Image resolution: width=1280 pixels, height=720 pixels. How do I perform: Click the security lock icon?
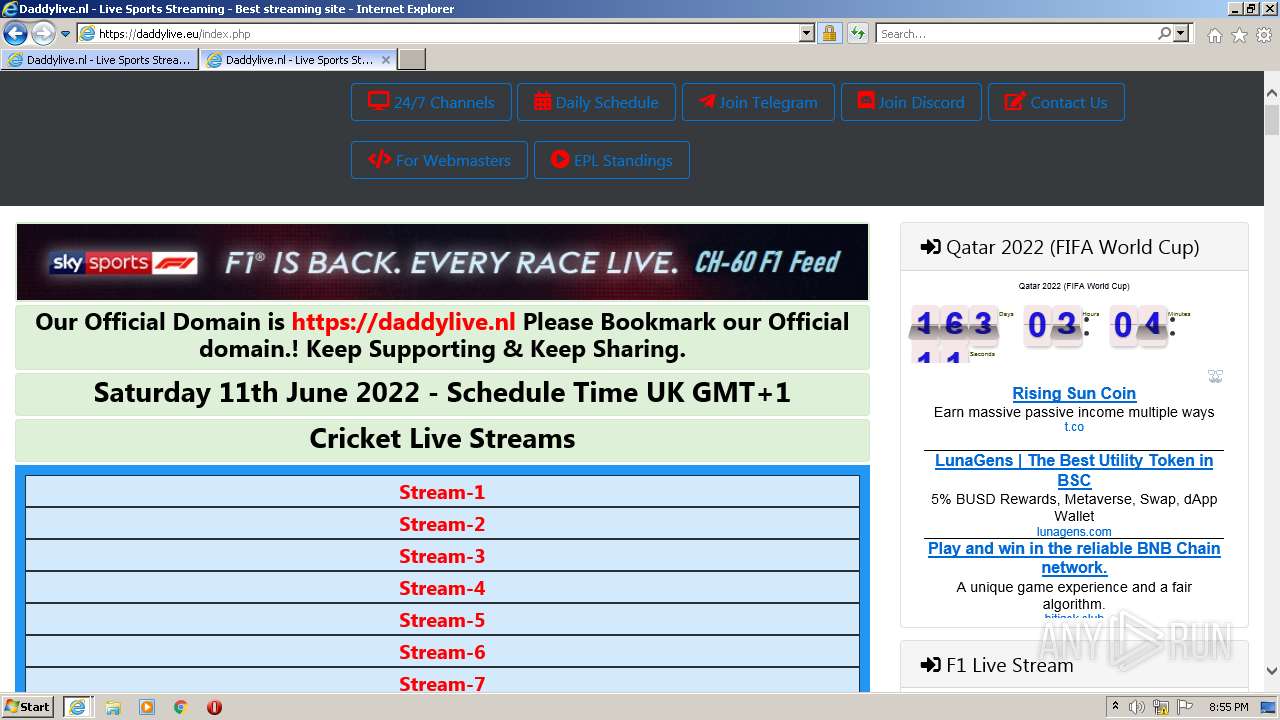829,34
